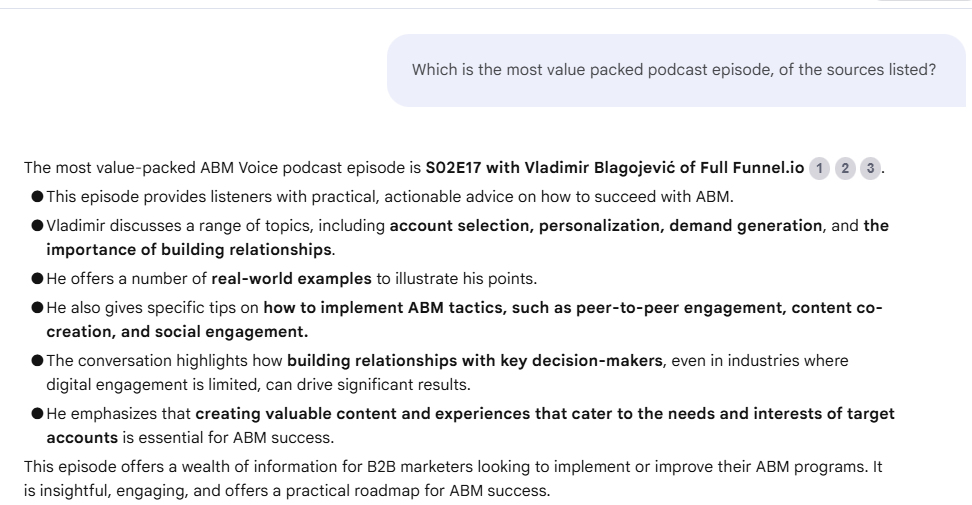Click the user question message bubble
Image resolution: width=972 pixels, height=505 pixels.
pos(675,69)
